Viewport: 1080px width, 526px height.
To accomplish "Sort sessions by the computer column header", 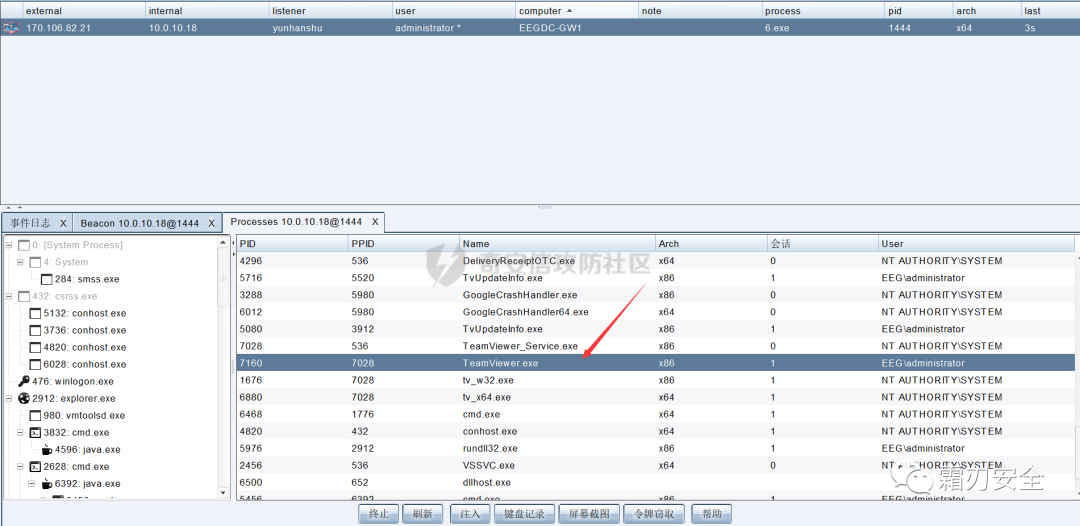I will (x=577, y=10).
